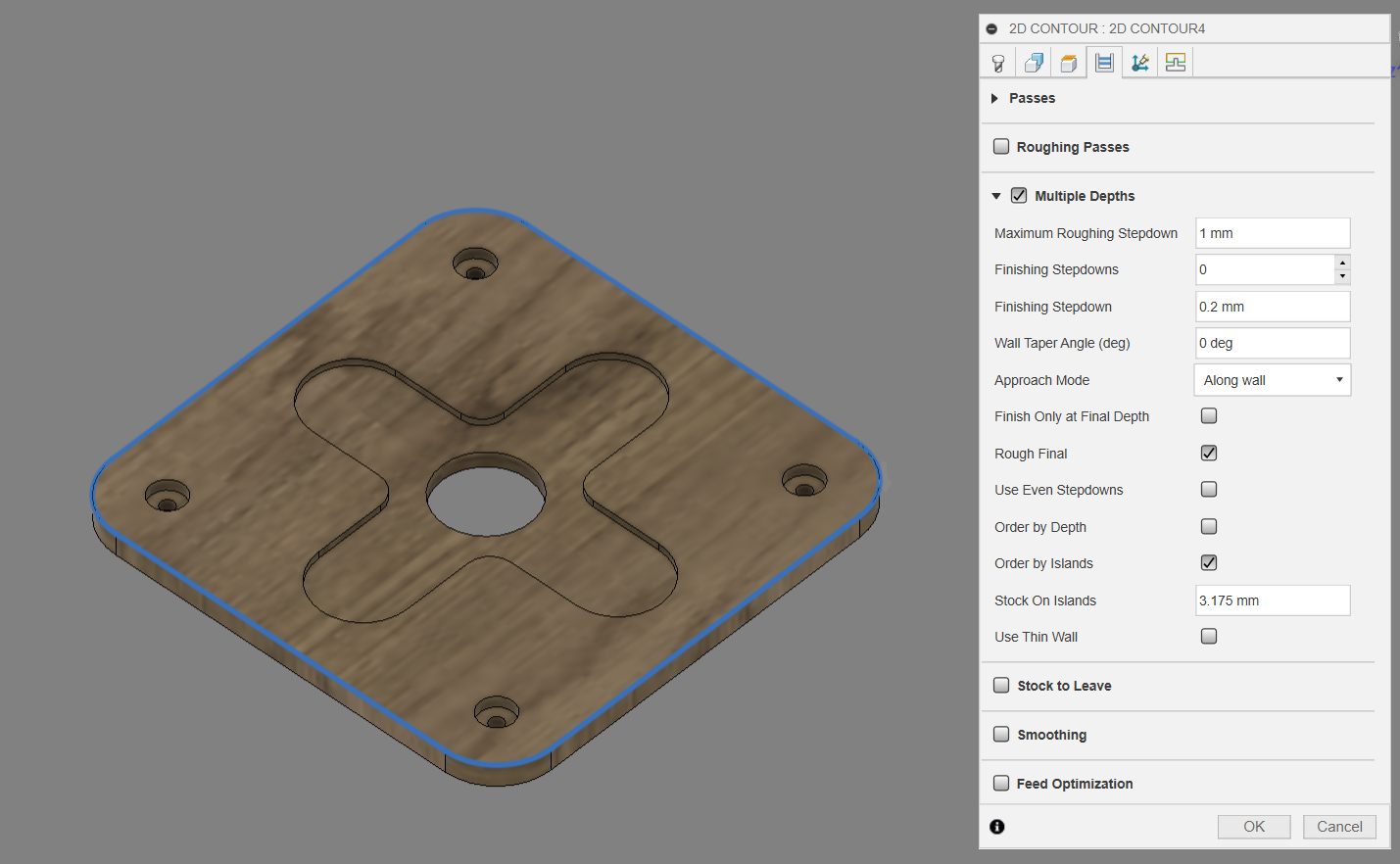This screenshot has height=864, width=1400.
Task: Open the Geometry tab icon
Action: point(1034,63)
